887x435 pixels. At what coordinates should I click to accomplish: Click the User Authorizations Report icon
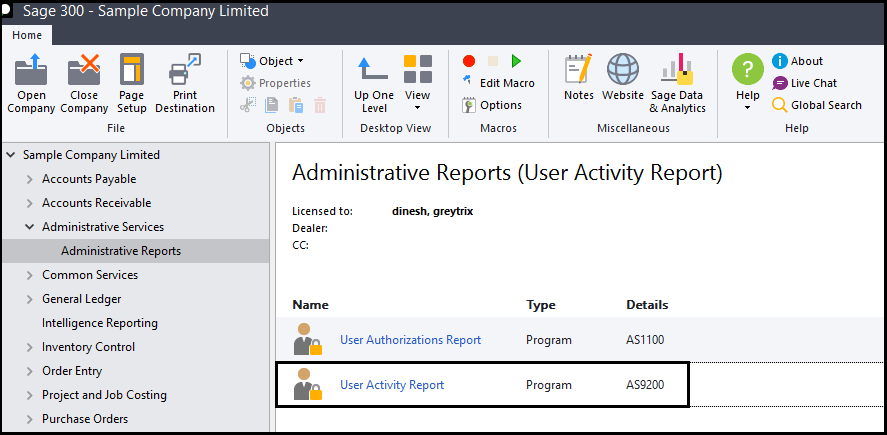click(x=308, y=339)
